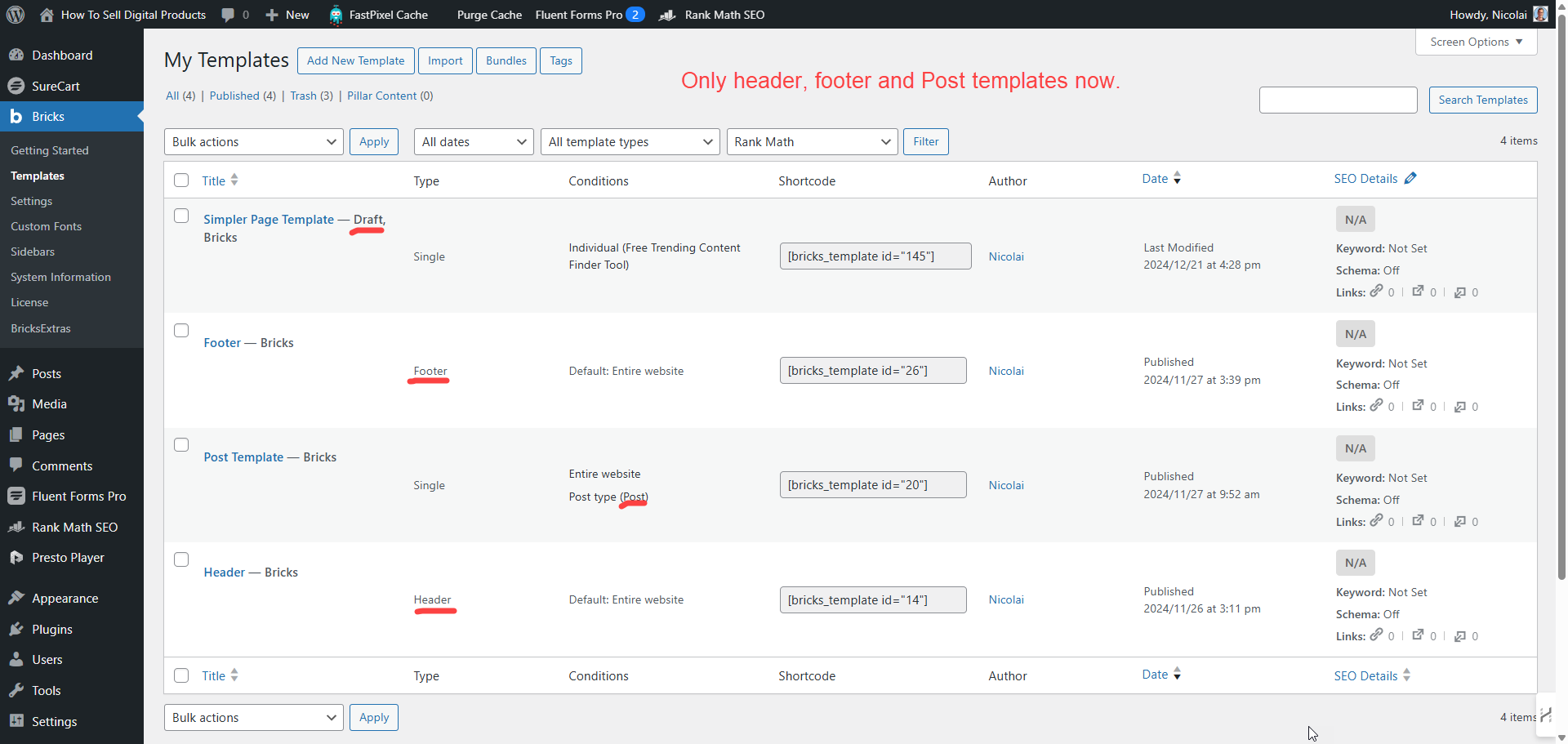Check the Post Template row

point(181,444)
